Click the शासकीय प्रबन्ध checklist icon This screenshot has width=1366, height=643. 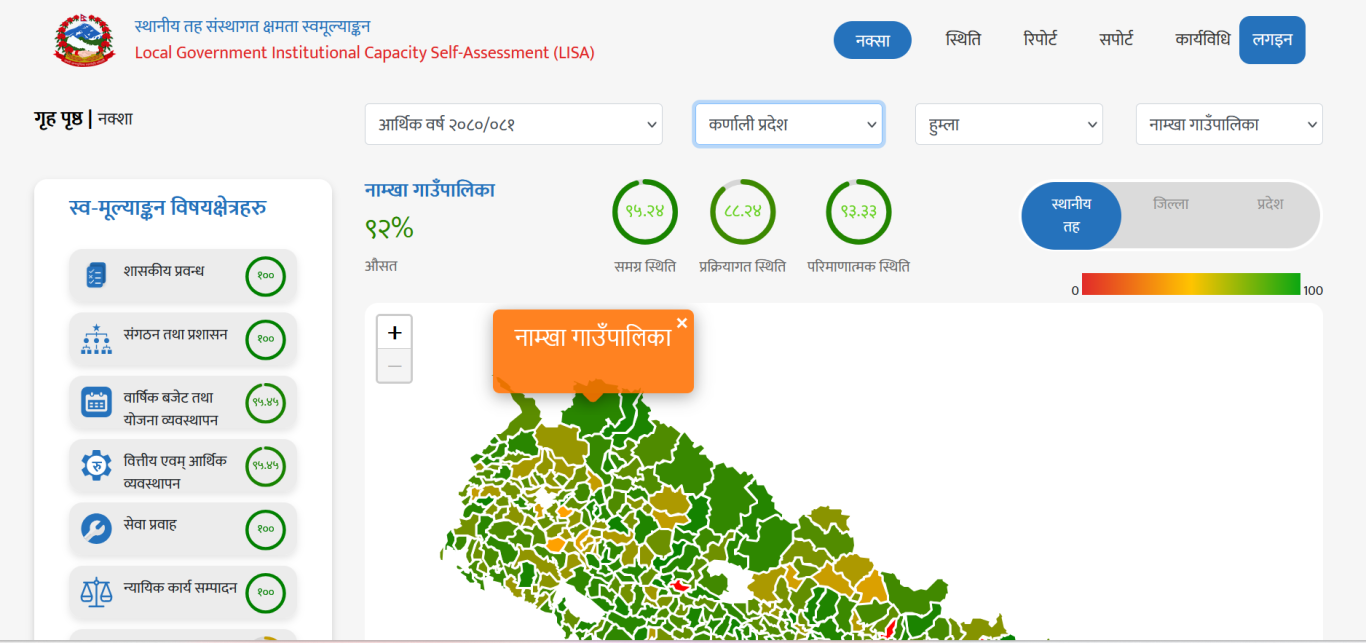click(96, 275)
